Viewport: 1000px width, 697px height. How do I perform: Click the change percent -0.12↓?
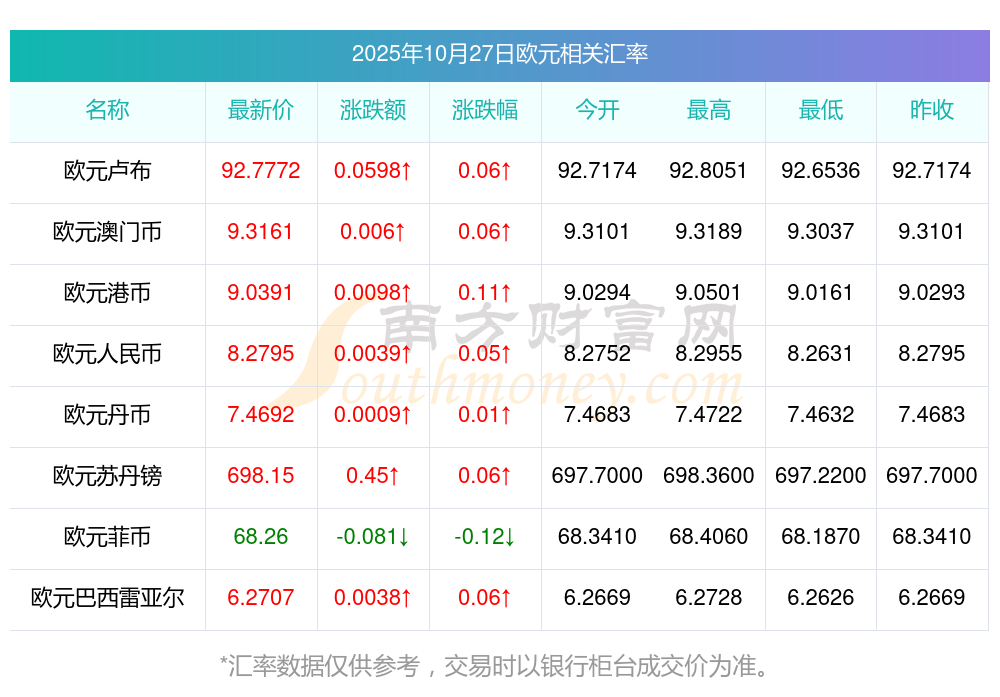point(485,536)
